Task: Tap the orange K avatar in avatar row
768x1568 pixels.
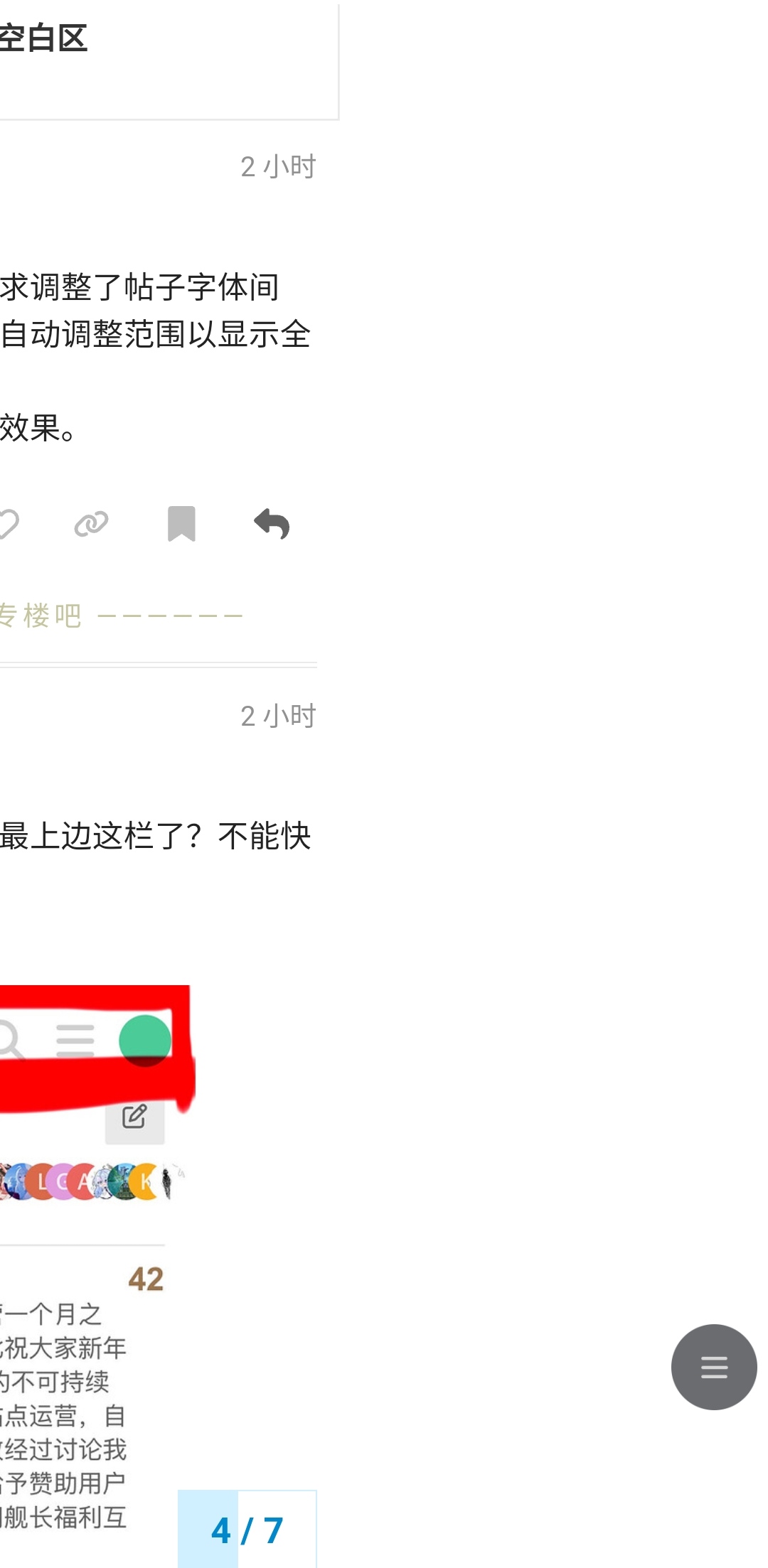Action: point(146,1181)
